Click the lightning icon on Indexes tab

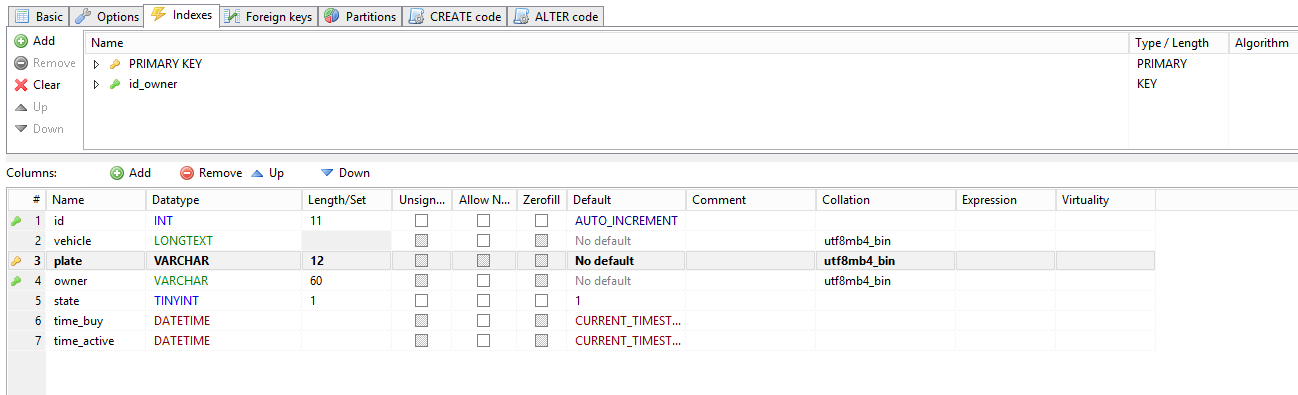tap(159, 14)
